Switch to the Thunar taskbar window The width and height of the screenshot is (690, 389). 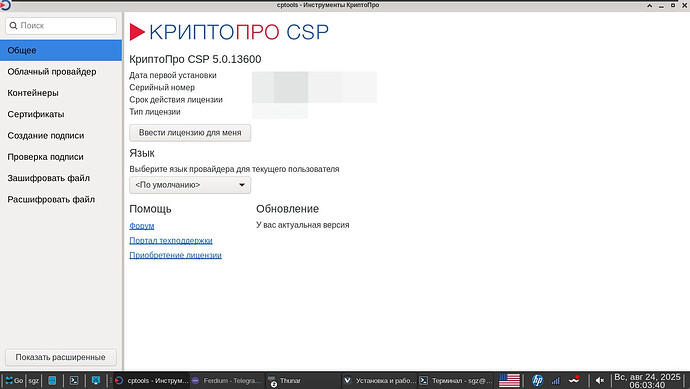point(303,381)
